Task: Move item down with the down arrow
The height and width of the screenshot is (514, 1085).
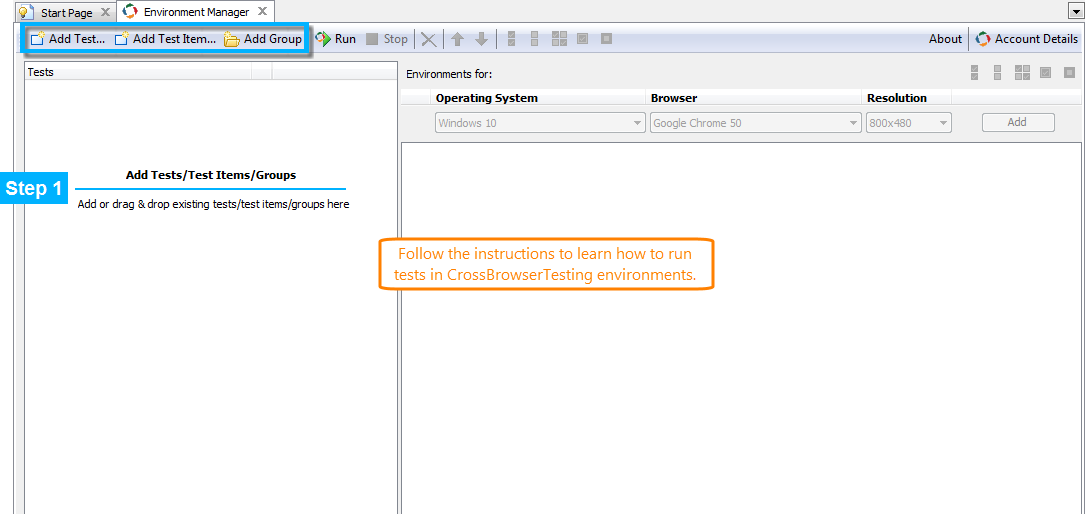Action: click(481, 39)
